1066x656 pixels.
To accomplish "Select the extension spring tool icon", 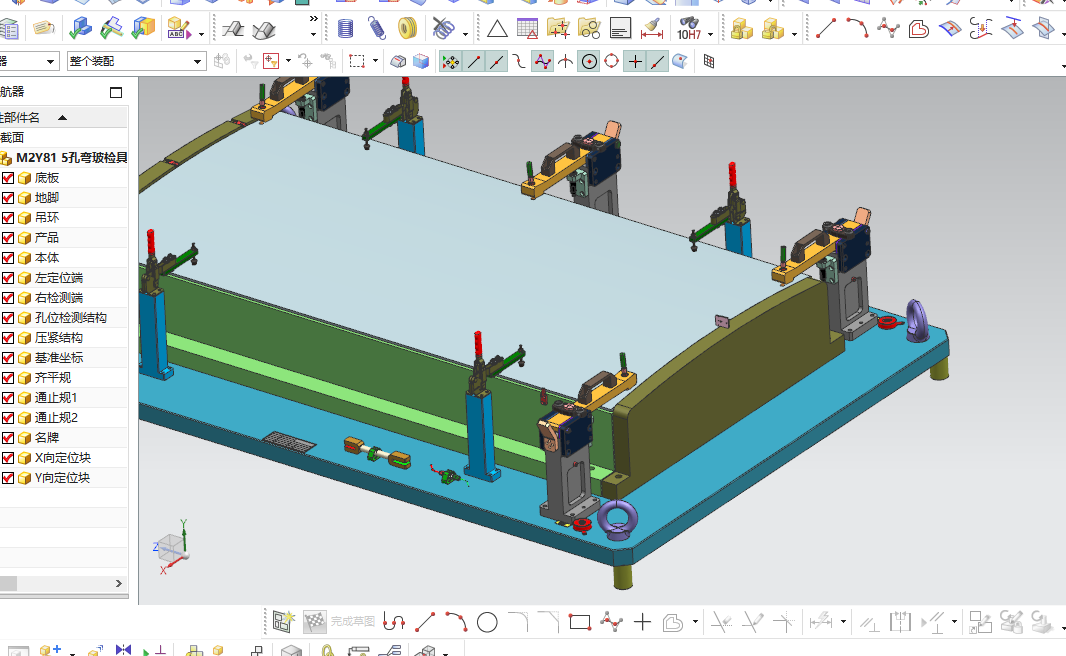I will point(377,29).
